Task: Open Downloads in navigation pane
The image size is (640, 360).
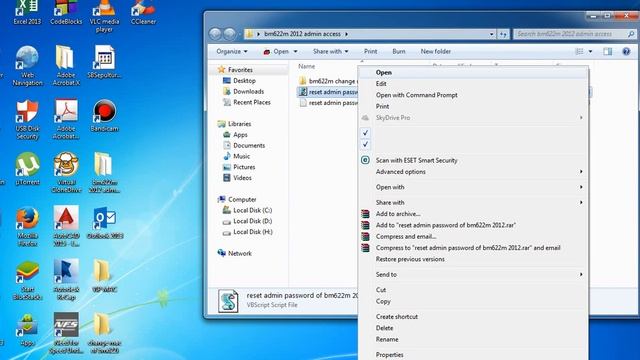Action: click(x=243, y=91)
